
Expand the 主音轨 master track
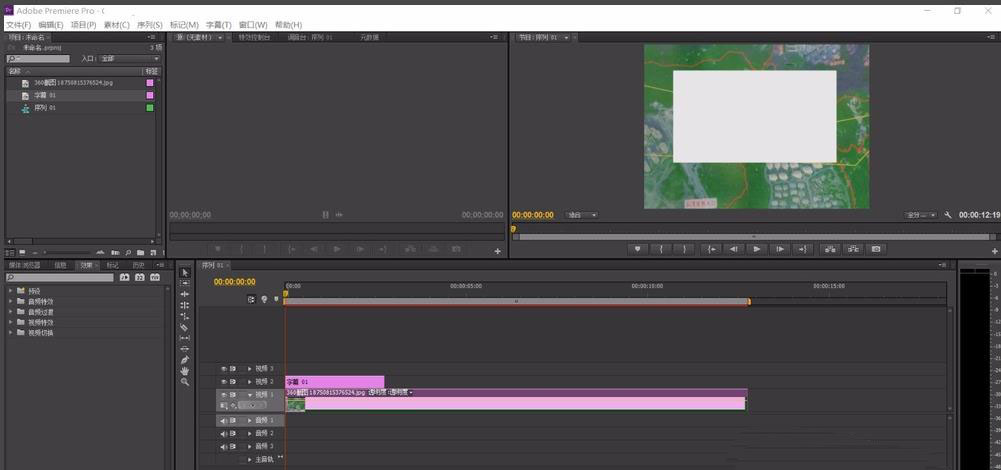250,459
